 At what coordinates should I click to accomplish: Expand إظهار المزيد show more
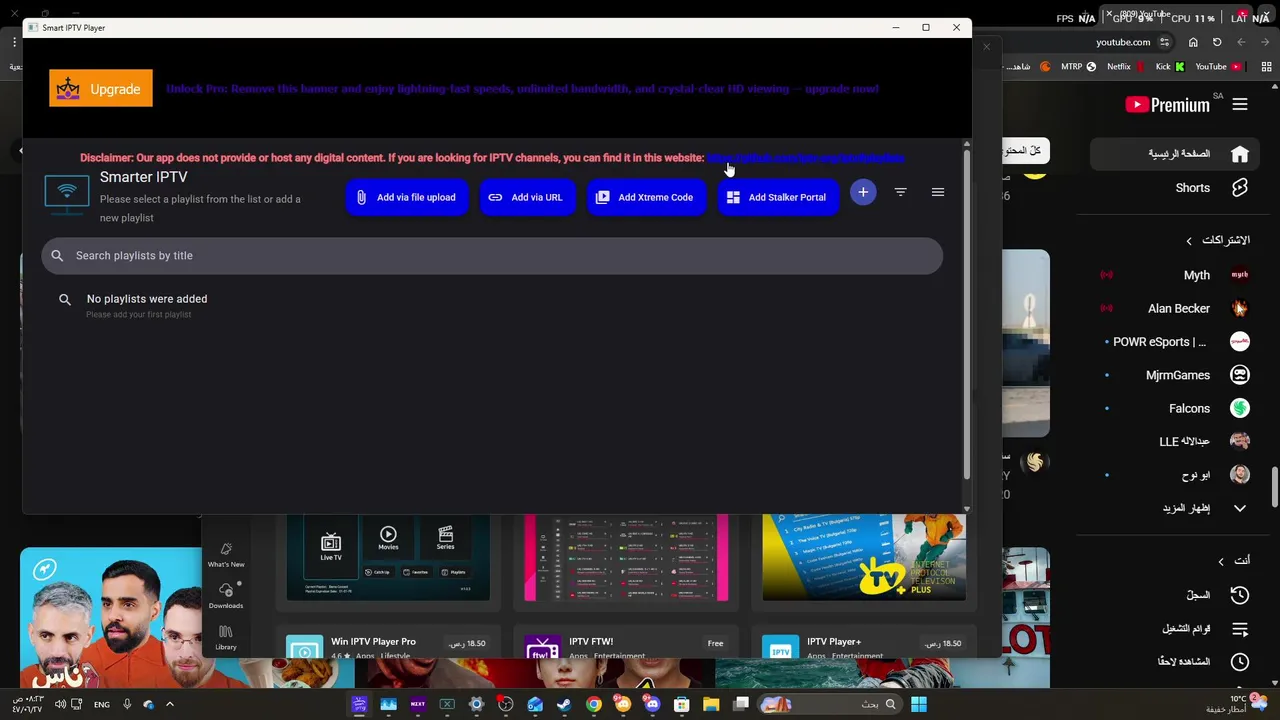[1175, 508]
